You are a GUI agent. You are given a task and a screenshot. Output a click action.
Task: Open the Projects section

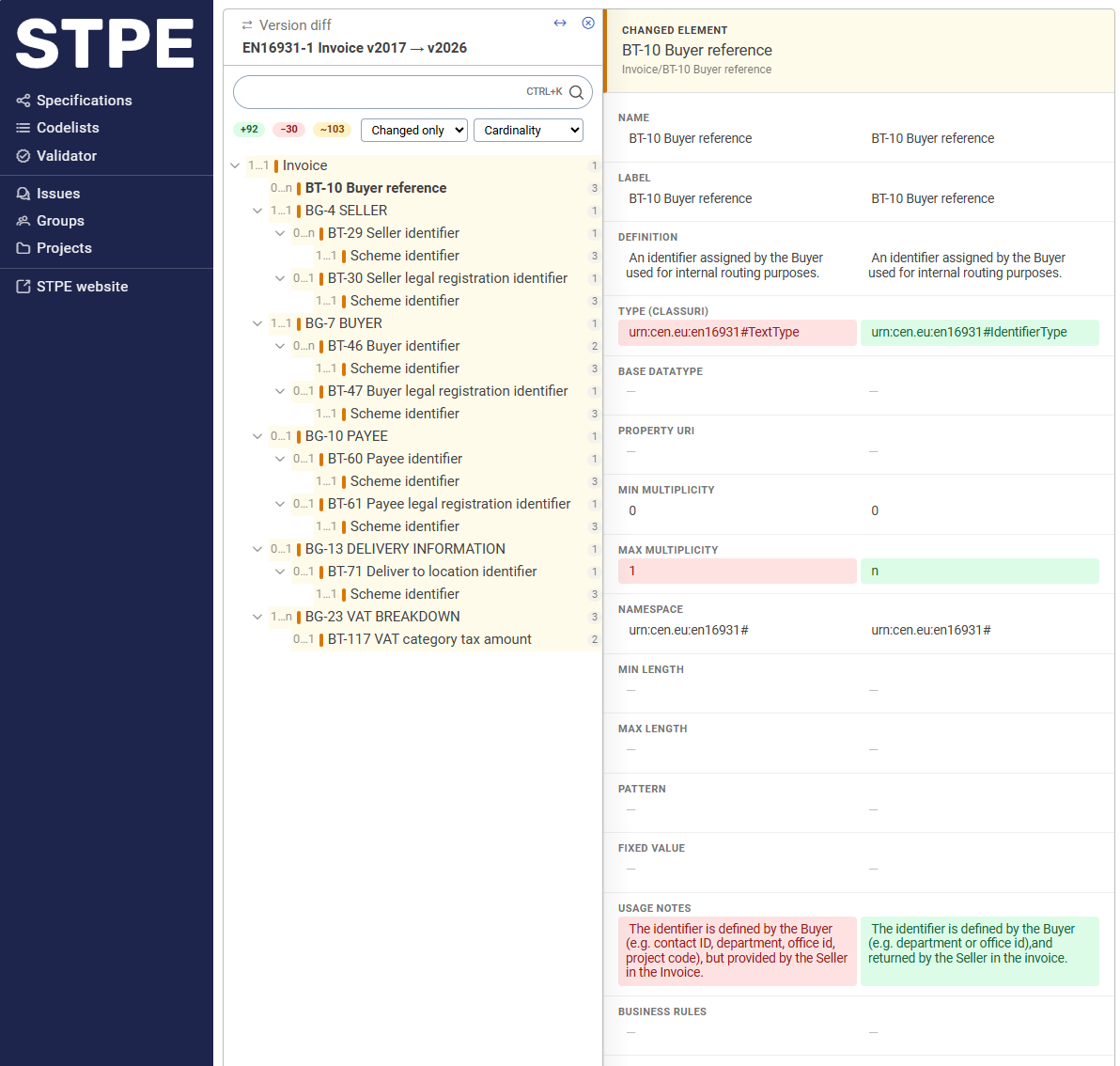[64, 248]
